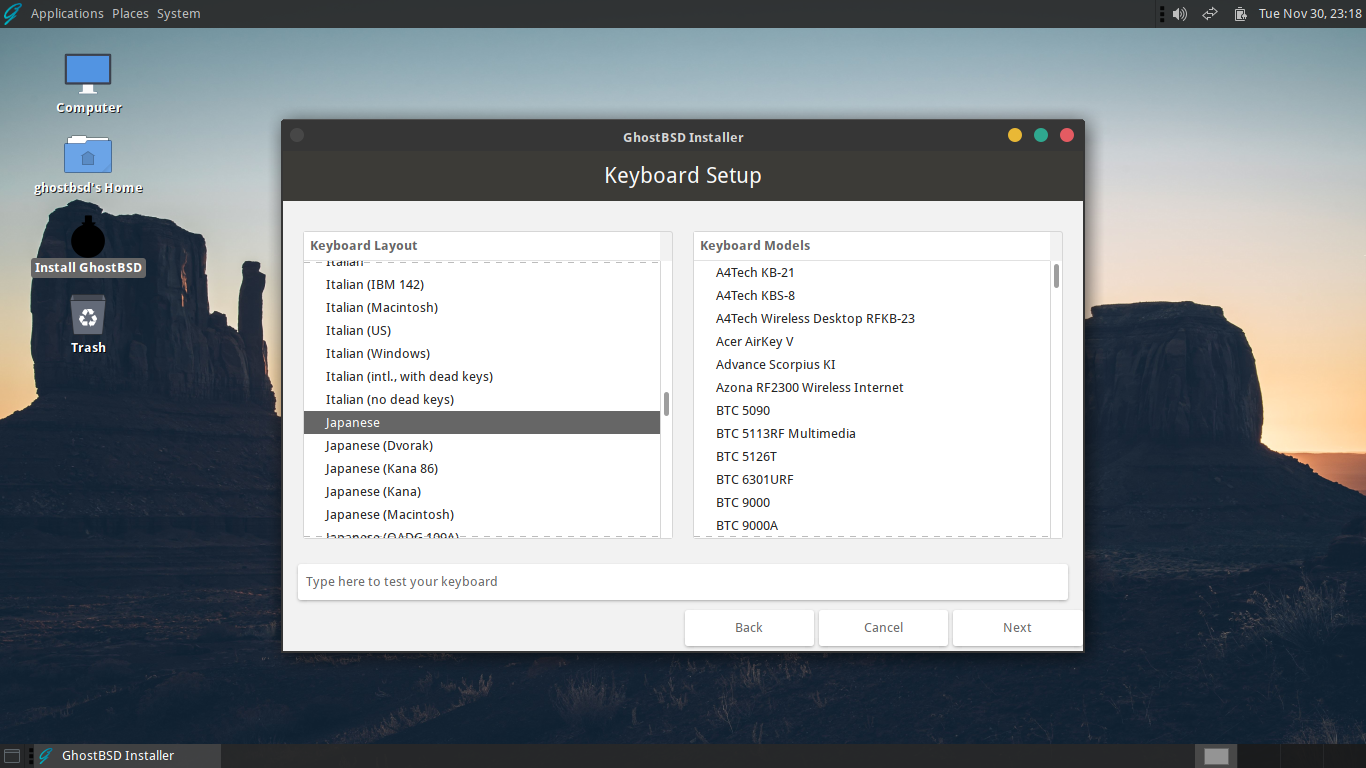Click the GhostBSD logo in top panel
Image resolution: width=1366 pixels, height=768 pixels.
click(12, 13)
